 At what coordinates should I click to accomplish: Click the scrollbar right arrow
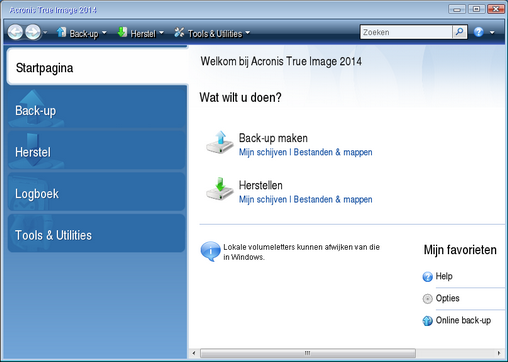point(499,353)
